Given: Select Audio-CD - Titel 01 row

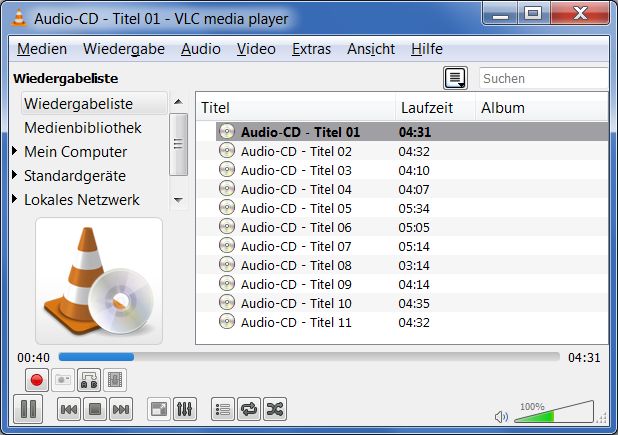Looking at the screenshot, I should (412, 132).
